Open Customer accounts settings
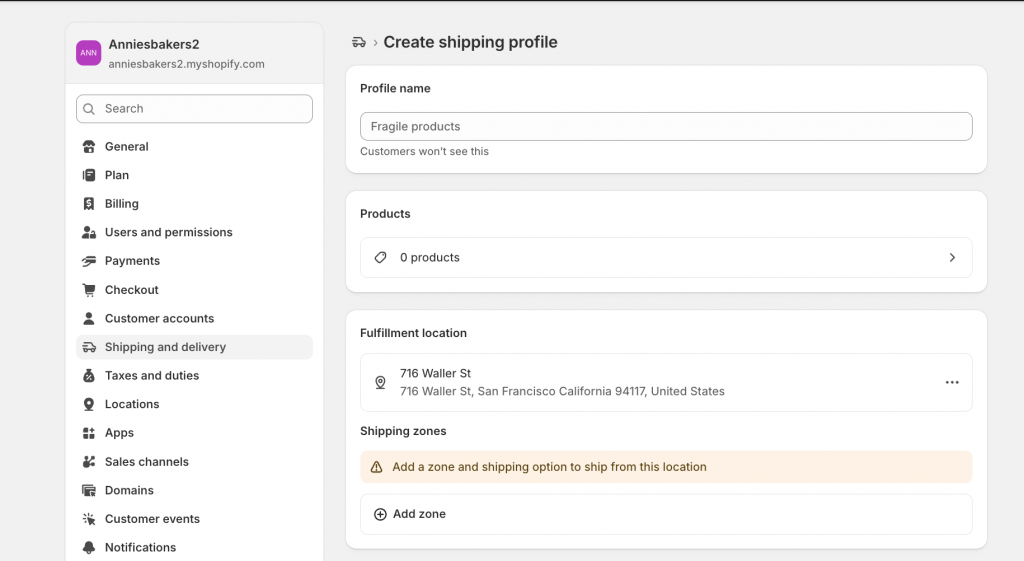 tap(194, 319)
